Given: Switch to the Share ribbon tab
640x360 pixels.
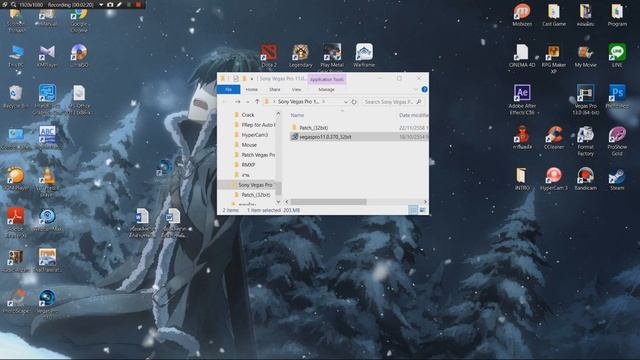Looking at the screenshot, I should click(275, 89).
